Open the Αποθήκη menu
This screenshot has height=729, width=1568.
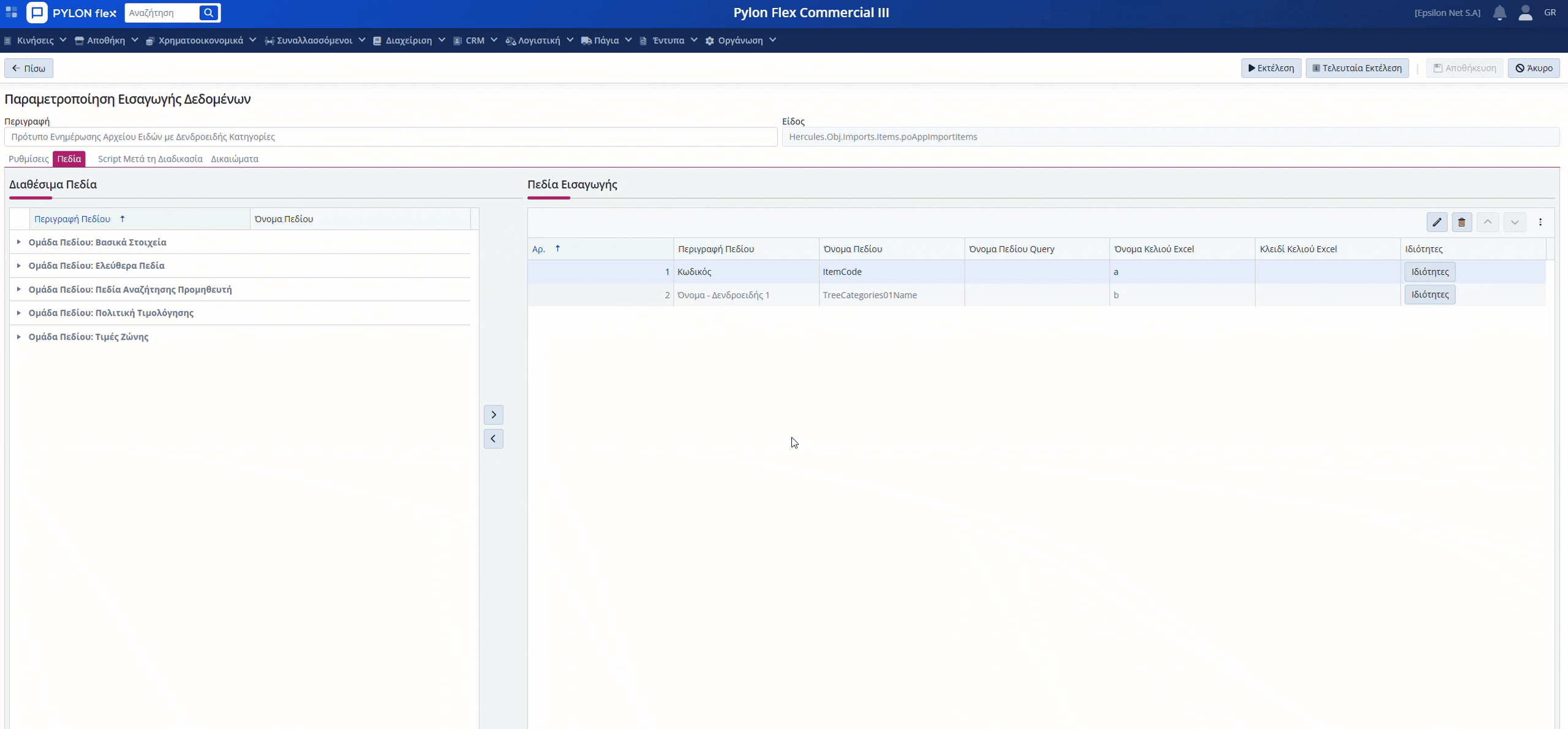pyautogui.click(x=106, y=40)
